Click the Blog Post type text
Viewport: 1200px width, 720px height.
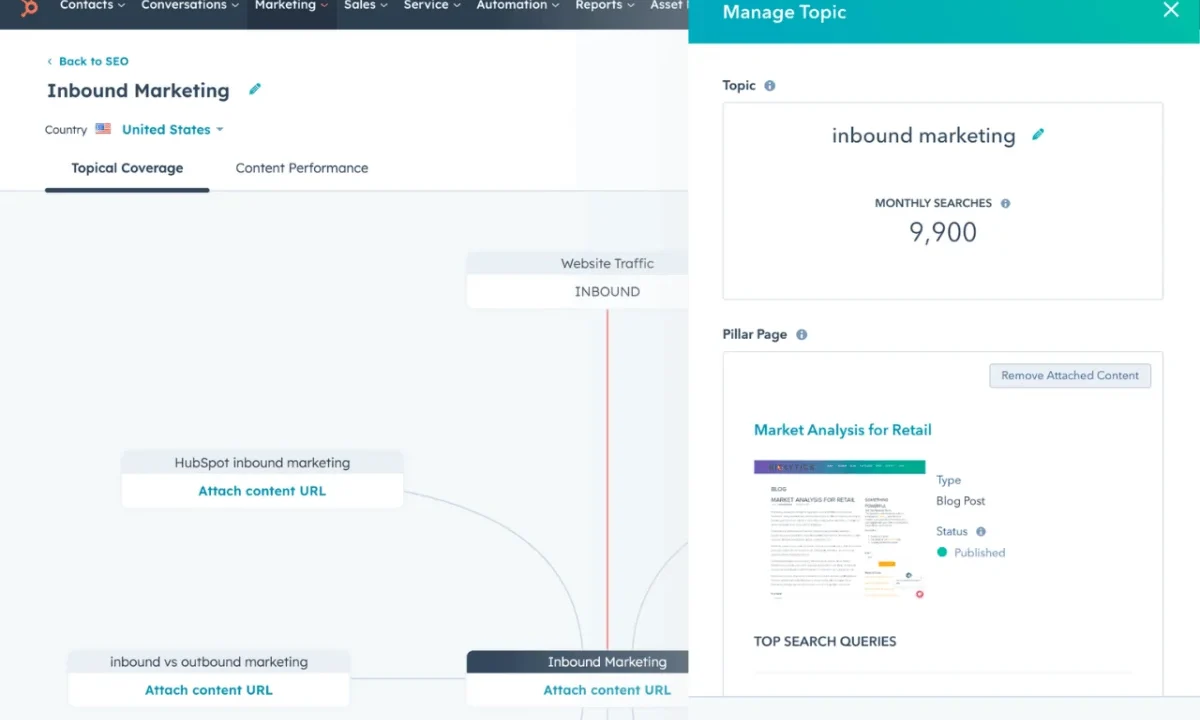tap(960, 501)
